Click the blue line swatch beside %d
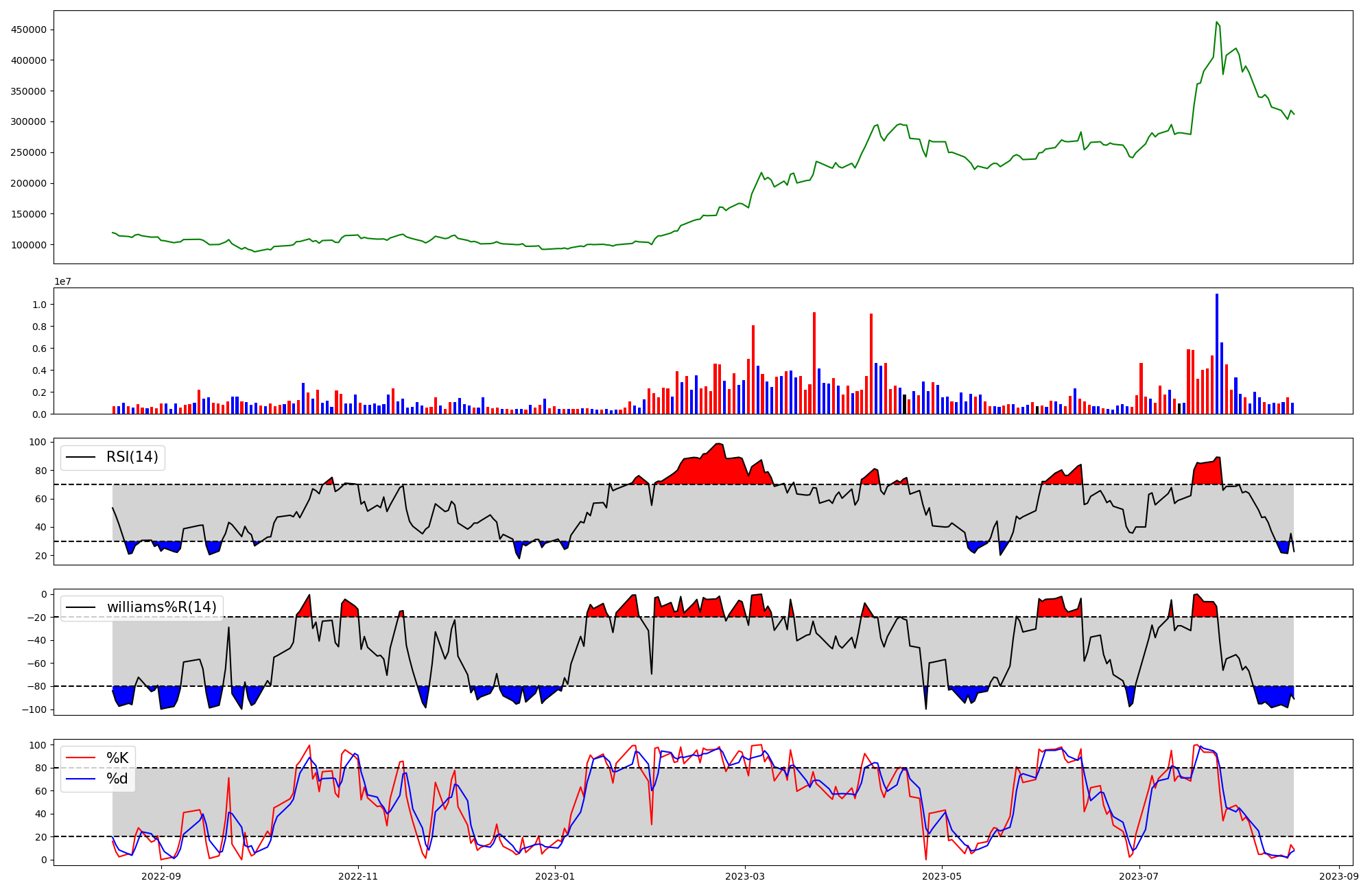This screenshot has height=892, width=1372. (80, 779)
